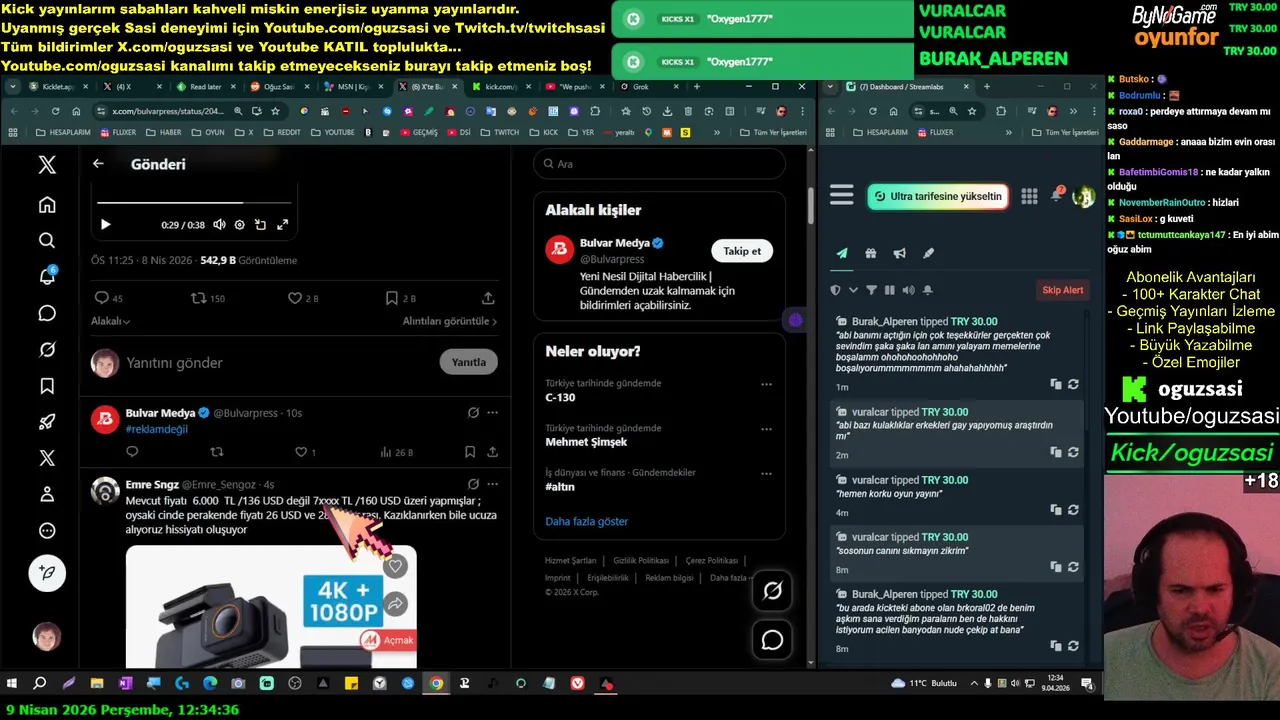Follow Bulvar Medya with Takip et
Screen dimensions: 1280x720
tap(742, 251)
